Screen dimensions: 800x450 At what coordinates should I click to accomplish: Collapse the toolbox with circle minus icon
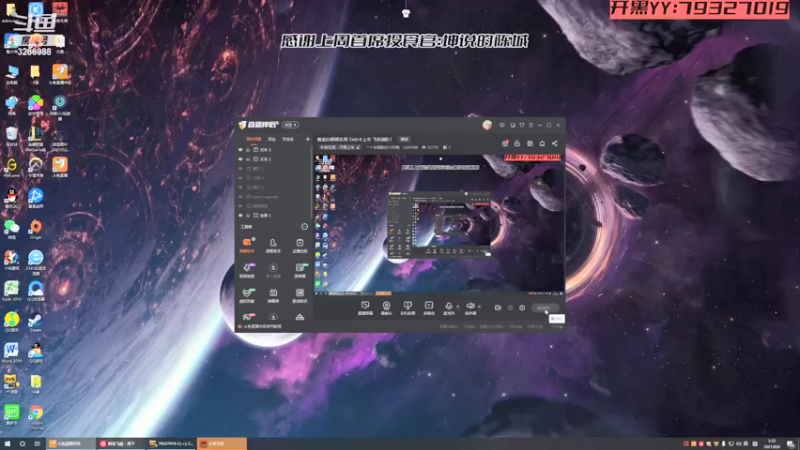[305, 227]
